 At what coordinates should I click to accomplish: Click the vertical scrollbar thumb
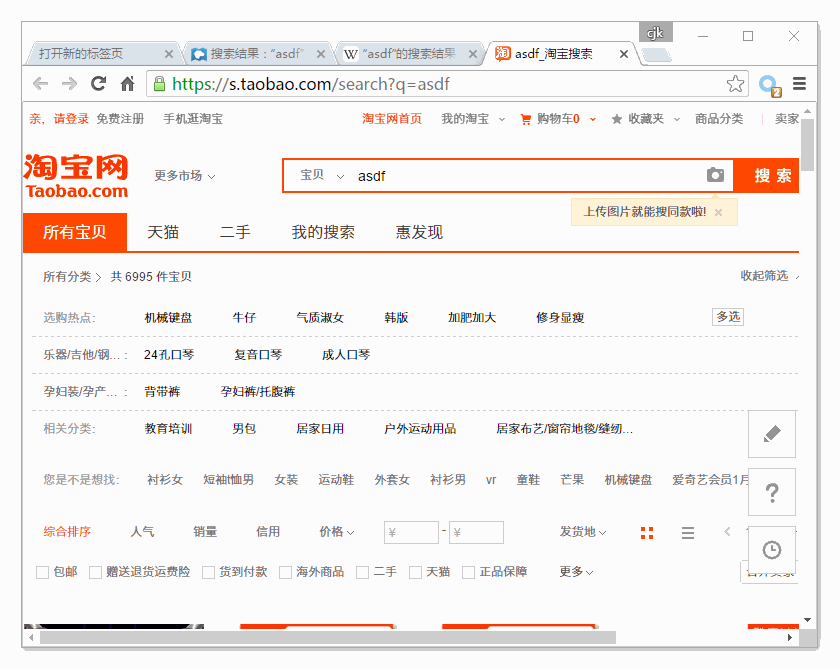point(807,144)
